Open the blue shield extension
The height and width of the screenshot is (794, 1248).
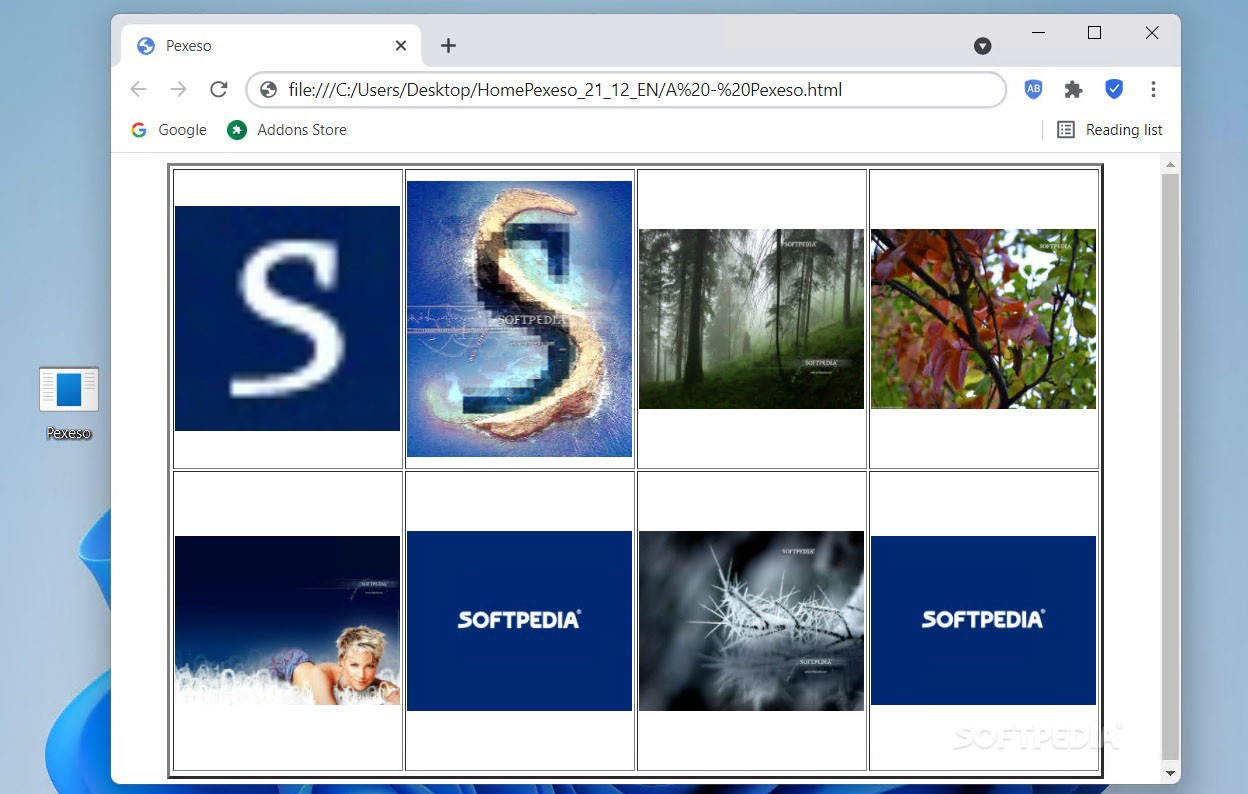1114,89
